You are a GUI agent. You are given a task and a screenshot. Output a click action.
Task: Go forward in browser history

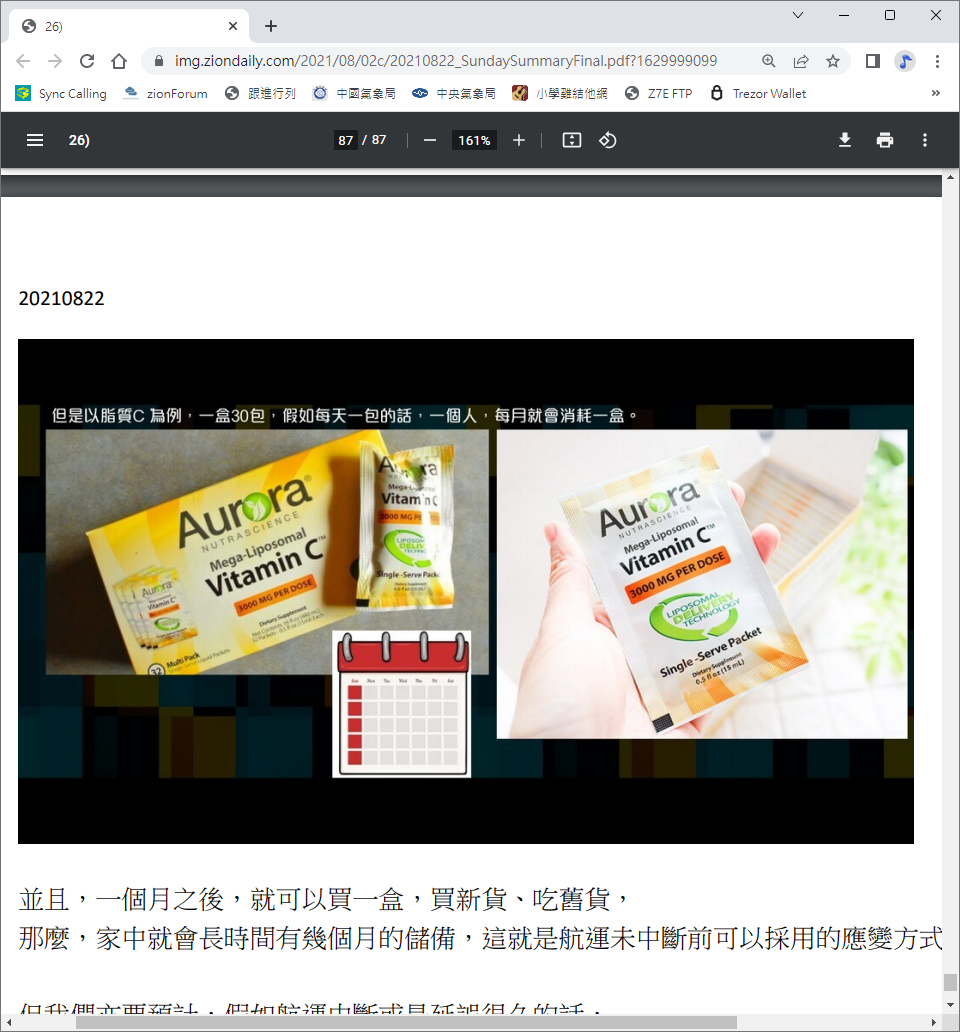55,61
